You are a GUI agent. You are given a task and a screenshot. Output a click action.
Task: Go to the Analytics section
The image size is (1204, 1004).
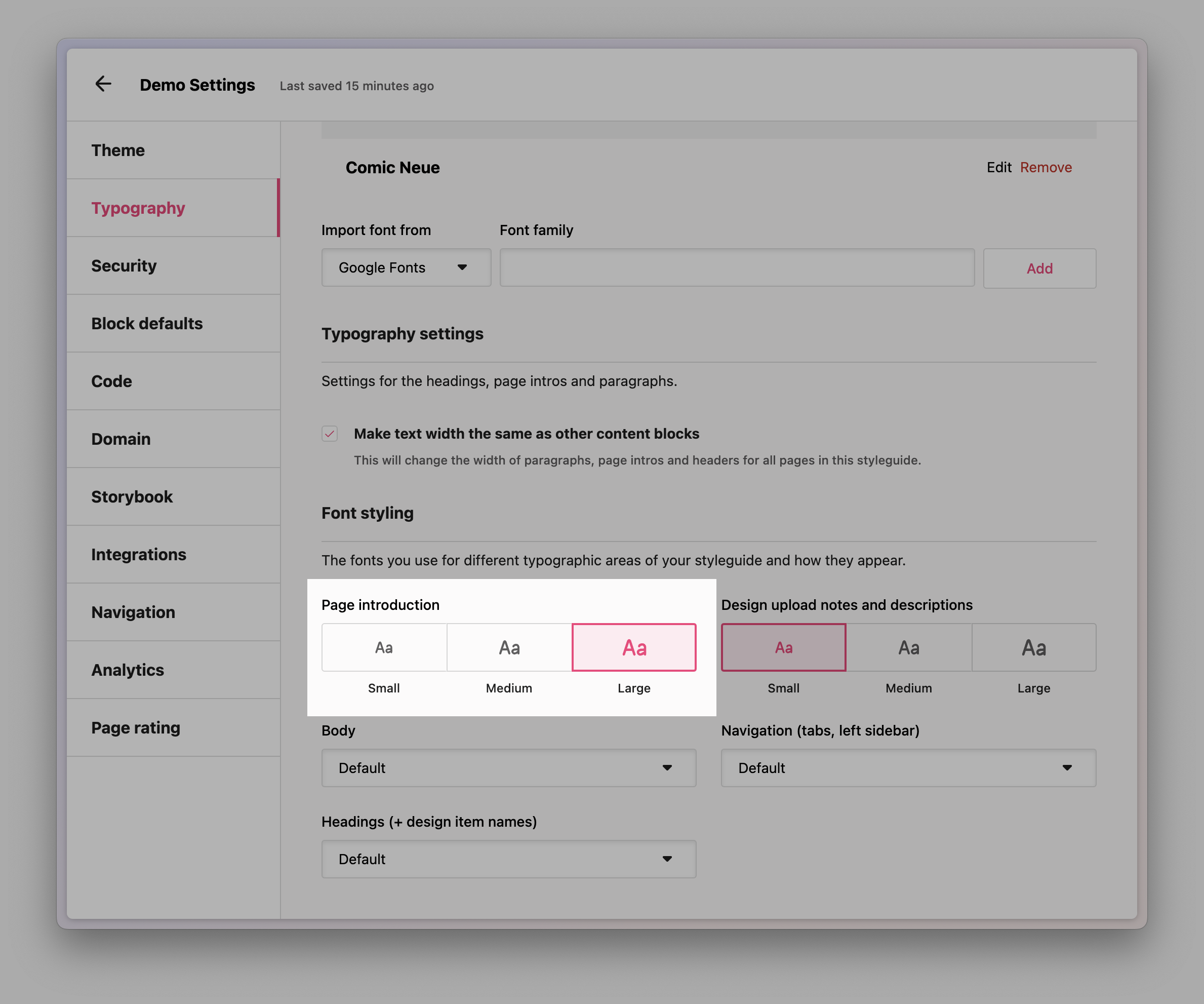[x=128, y=670]
